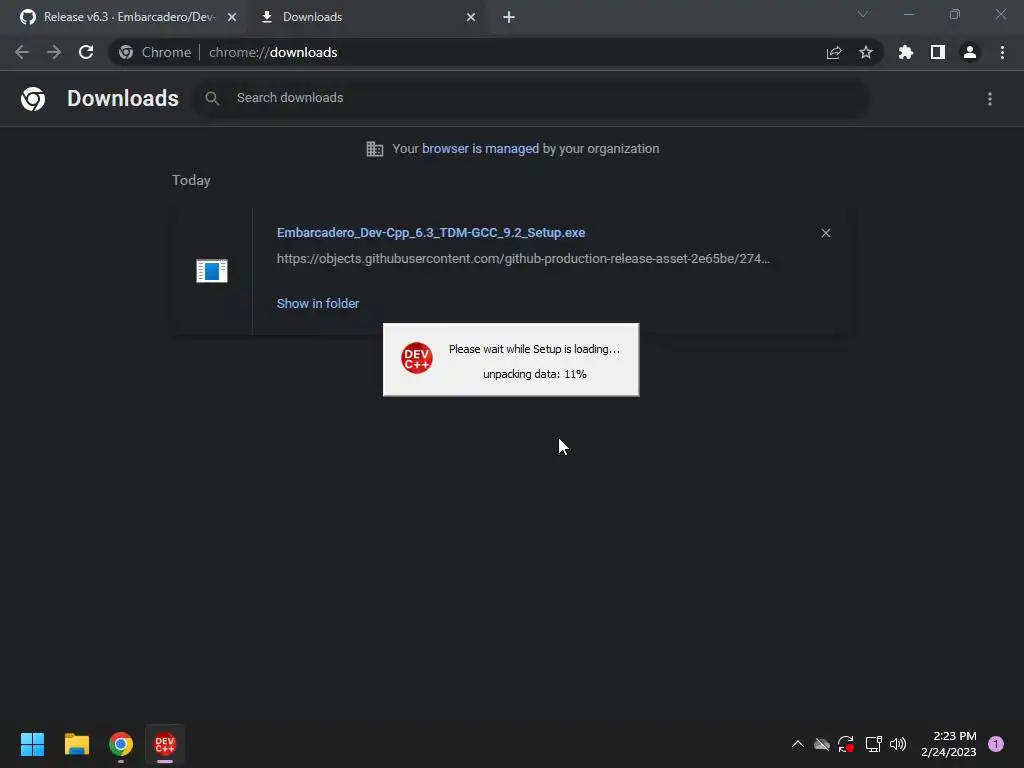Screen dimensions: 1024x768
Task: Open the network tray icon
Action: pyautogui.click(x=873, y=744)
